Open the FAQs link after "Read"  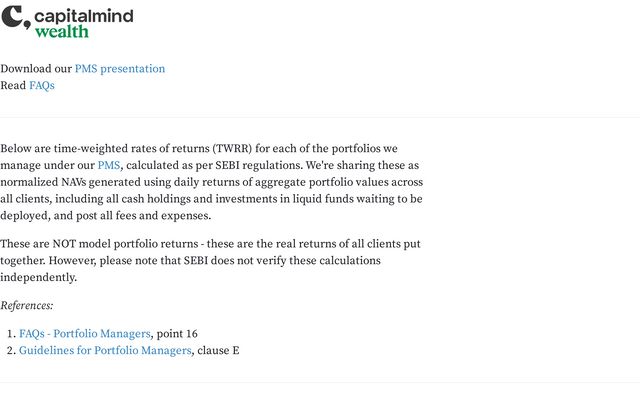tap(42, 86)
